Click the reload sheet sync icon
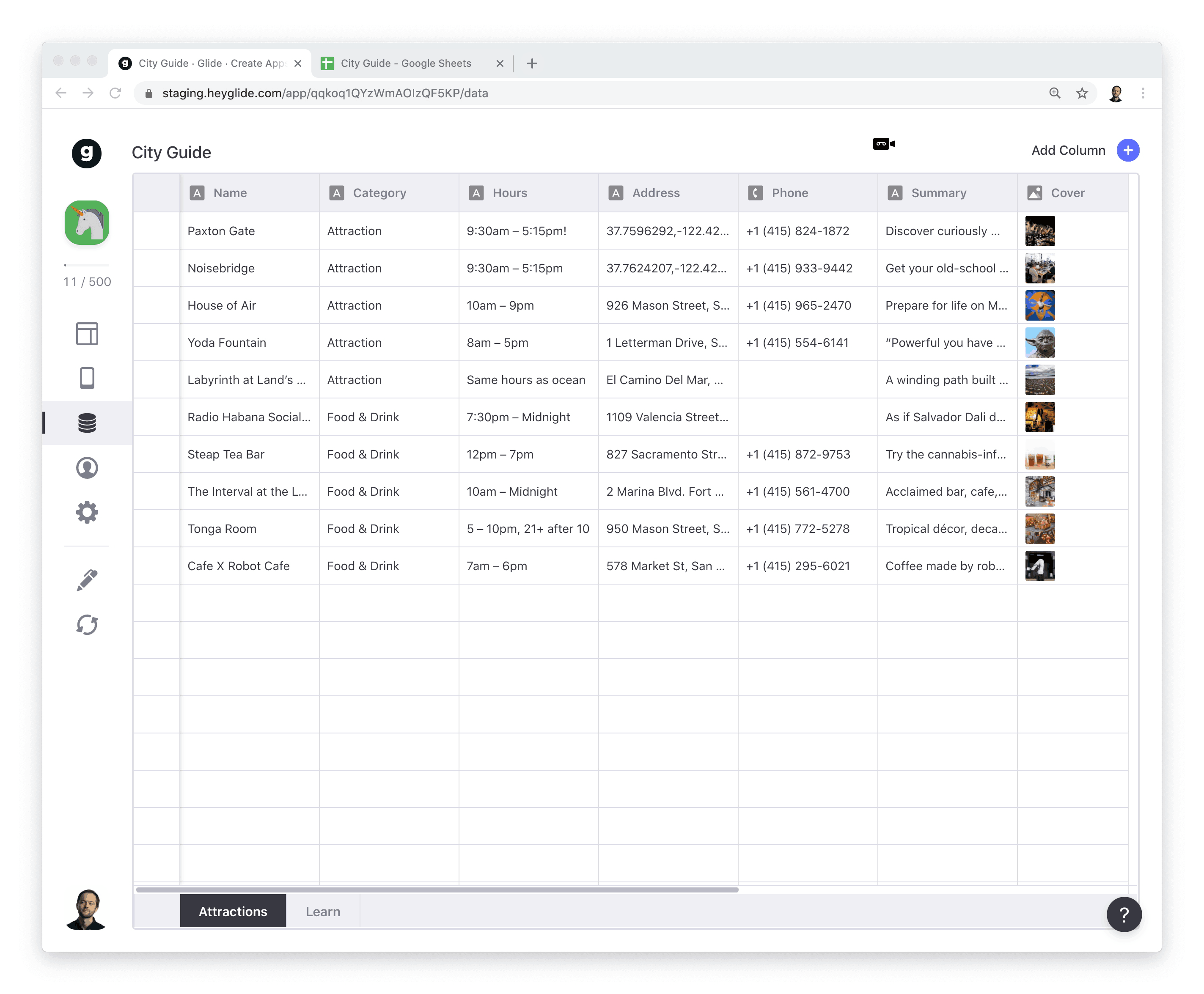The height and width of the screenshot is (994, 1204). pyautogui.click(x=87, y=625)
